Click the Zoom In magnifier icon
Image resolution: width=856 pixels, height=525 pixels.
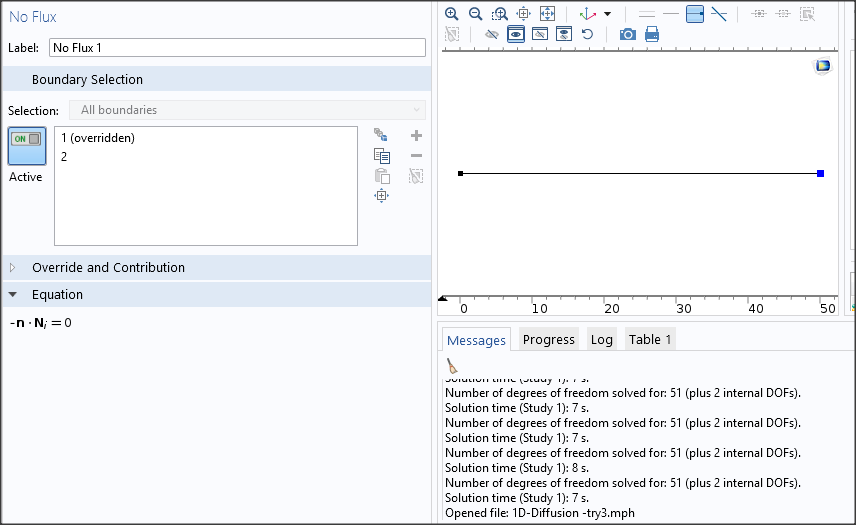click(452, 14)
